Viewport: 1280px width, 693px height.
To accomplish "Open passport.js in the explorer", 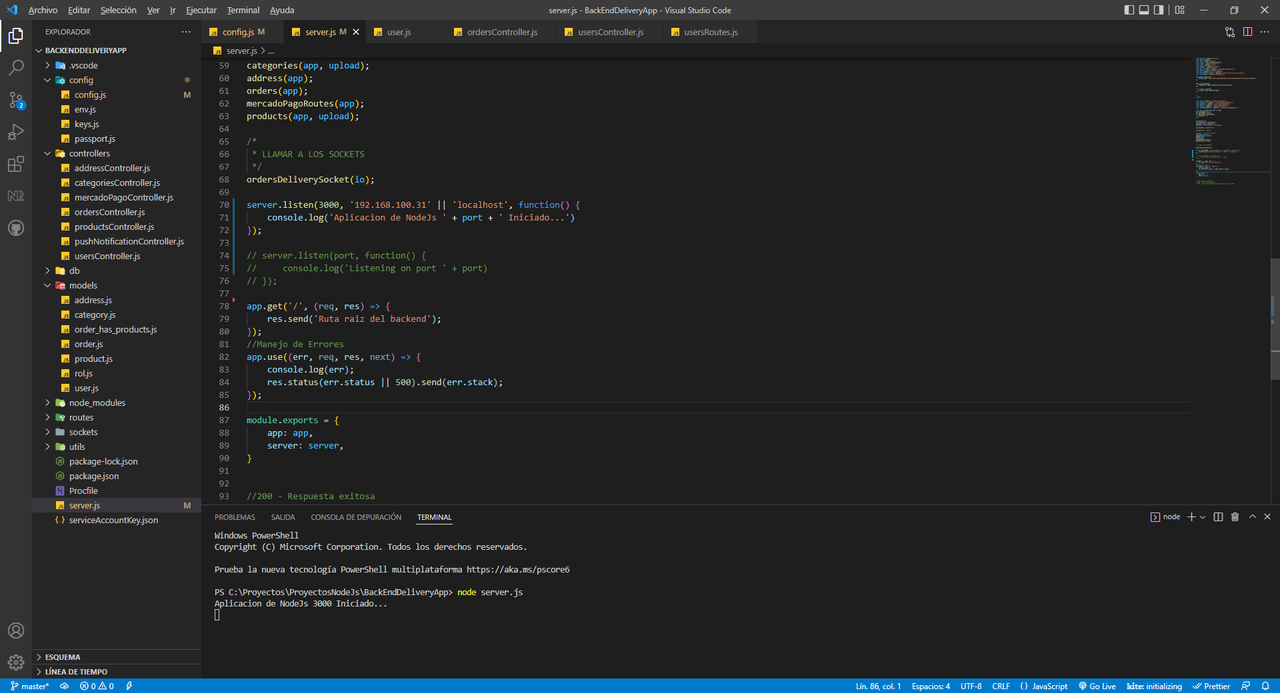I will pyautogui.click(x=117, y=138).
